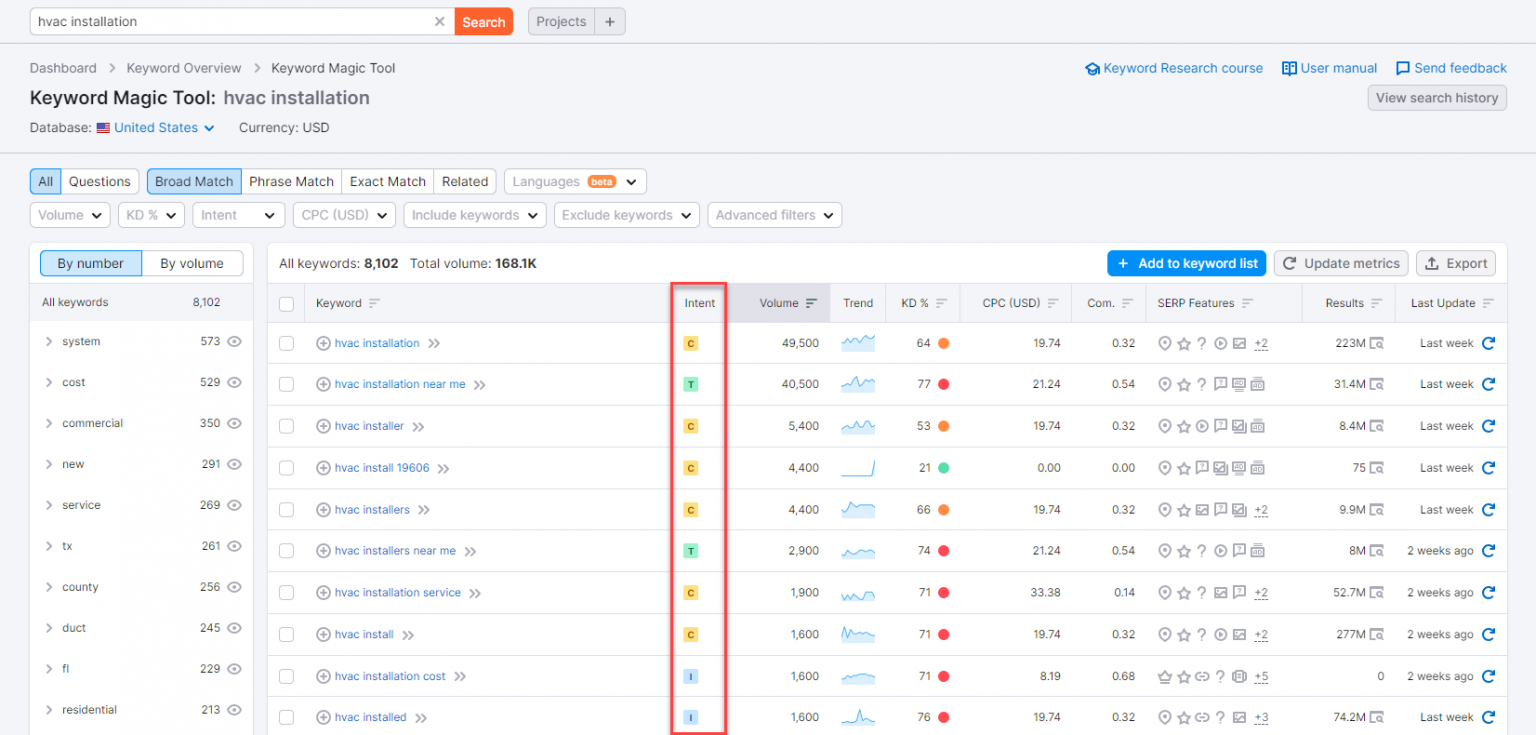Click inside the keyword search field
This screenshot has height=735, width=1536.
pos(200,21)
